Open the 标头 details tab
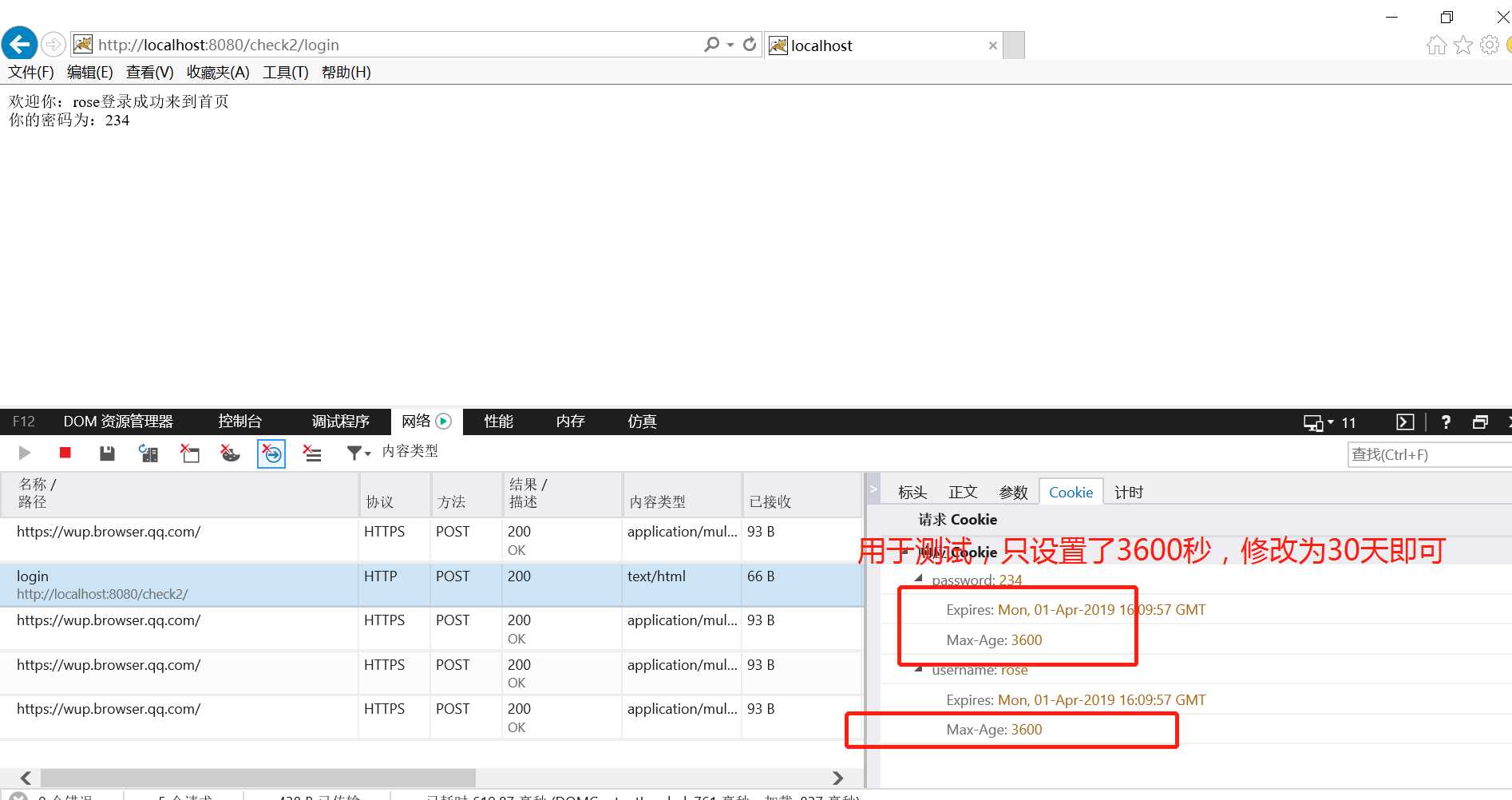This screenshot has height=800, width=1512. click(912, 493)
